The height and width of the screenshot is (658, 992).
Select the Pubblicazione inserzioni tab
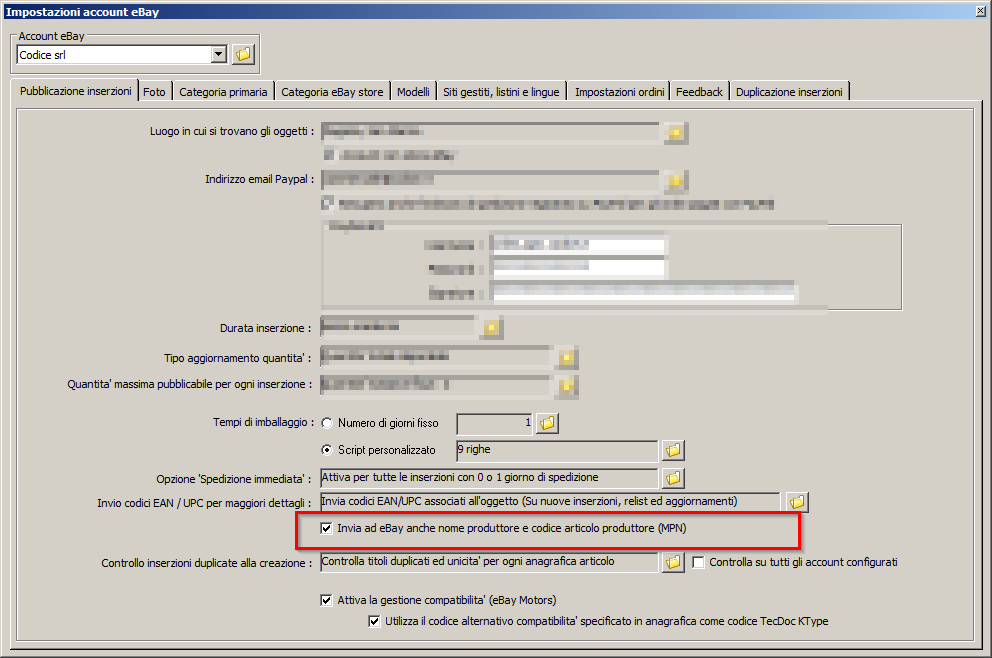tap(75, 90)
